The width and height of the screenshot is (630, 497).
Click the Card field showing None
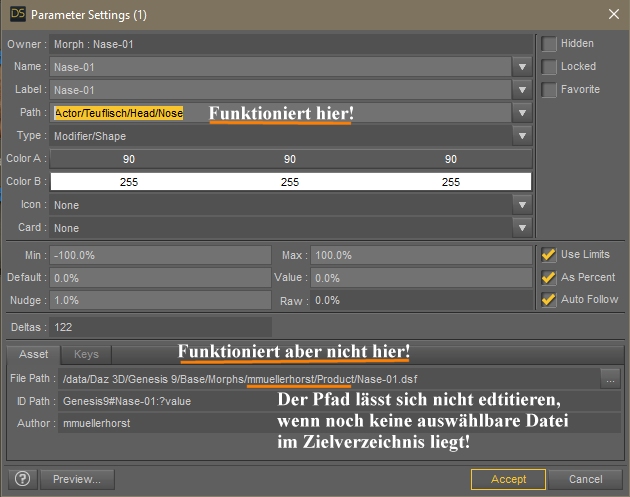tap(280, 228)
